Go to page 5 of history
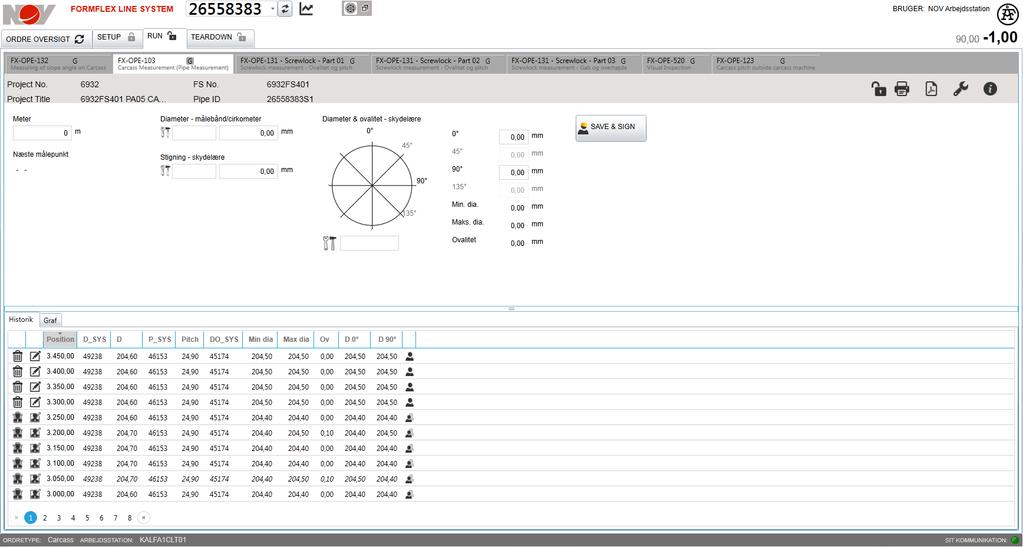The height and width of the screenshot is (547, 1023). click(87, 518)
